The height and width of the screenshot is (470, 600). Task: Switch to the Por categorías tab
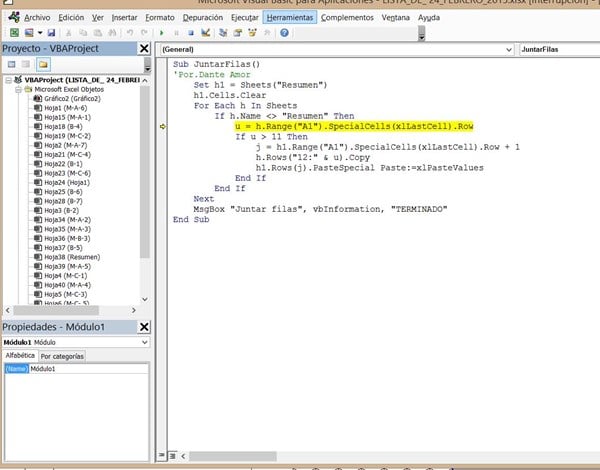pos(62,356)
